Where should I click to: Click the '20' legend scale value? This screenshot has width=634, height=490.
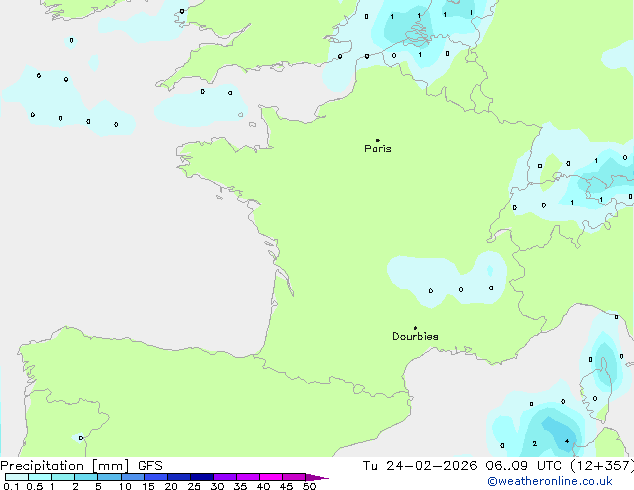[171, 486]
